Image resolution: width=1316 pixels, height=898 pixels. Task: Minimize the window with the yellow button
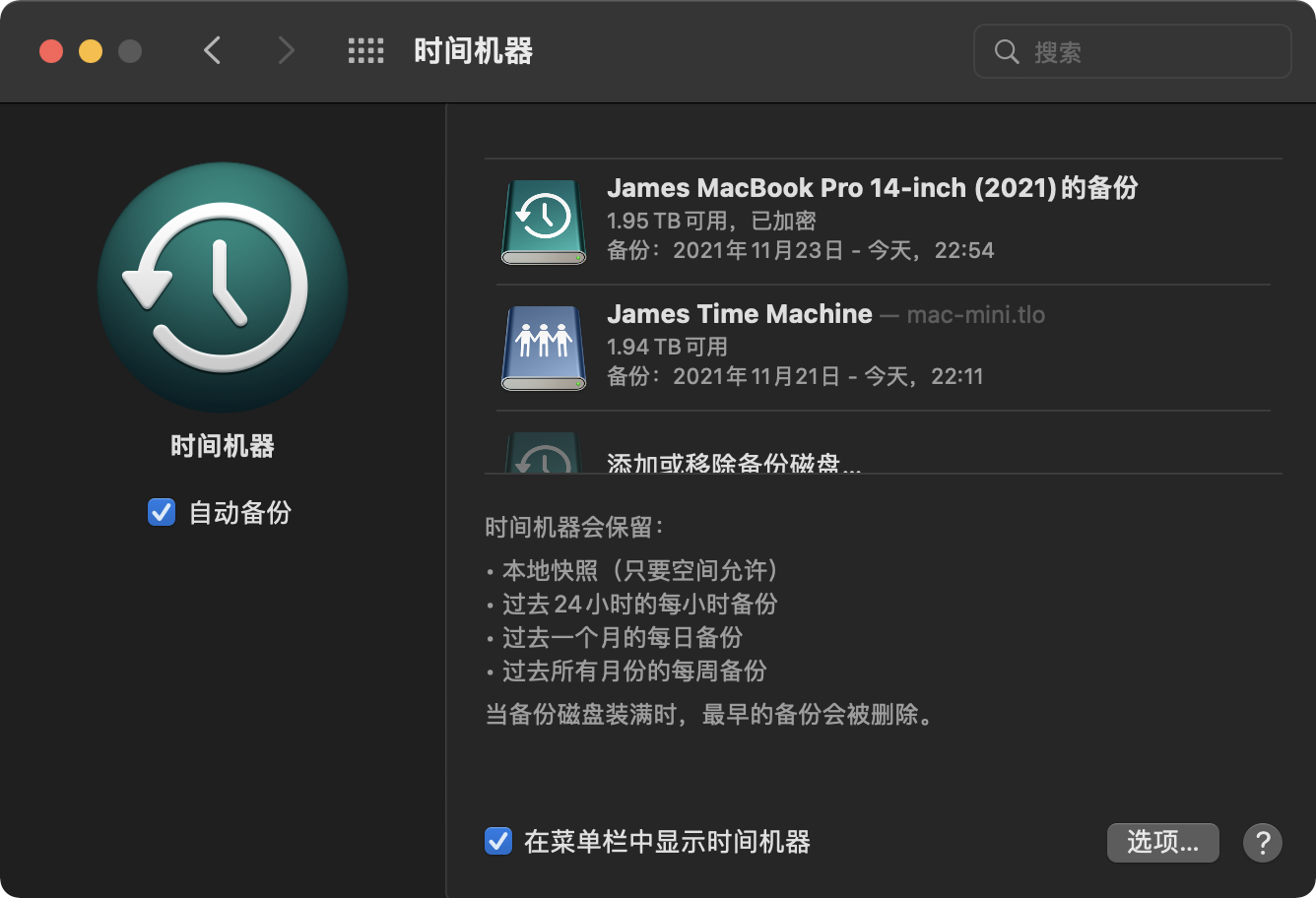[91, 51]
